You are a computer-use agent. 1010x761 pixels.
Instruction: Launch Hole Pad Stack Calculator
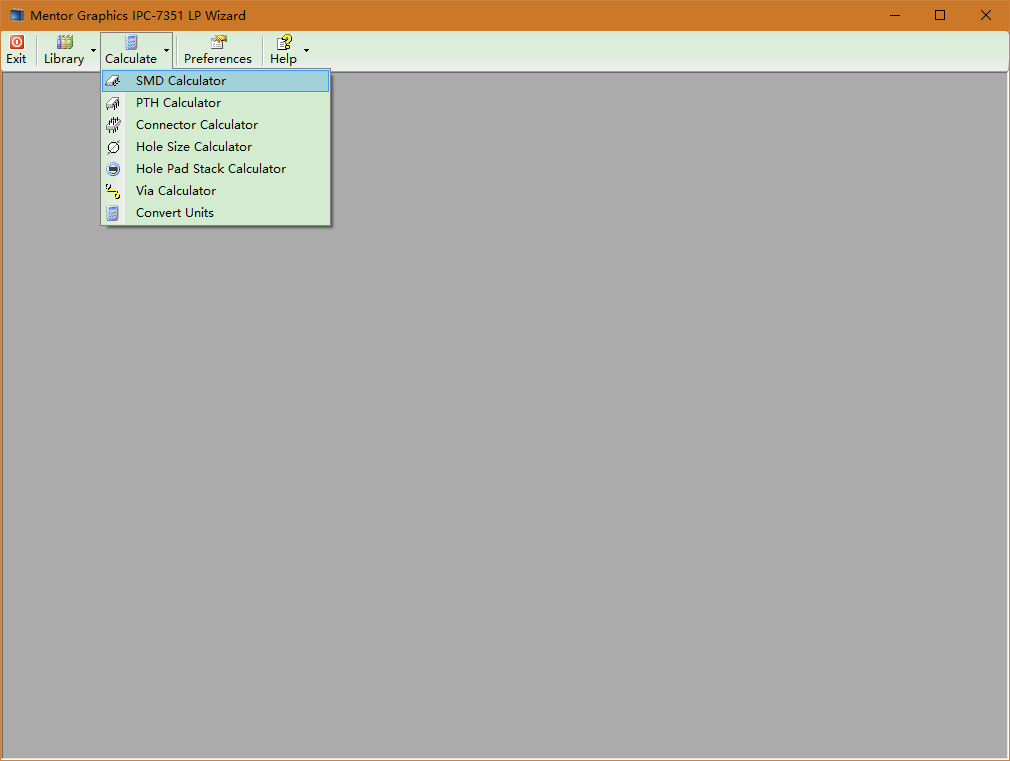pyautogui.click(x=216, y=169)
